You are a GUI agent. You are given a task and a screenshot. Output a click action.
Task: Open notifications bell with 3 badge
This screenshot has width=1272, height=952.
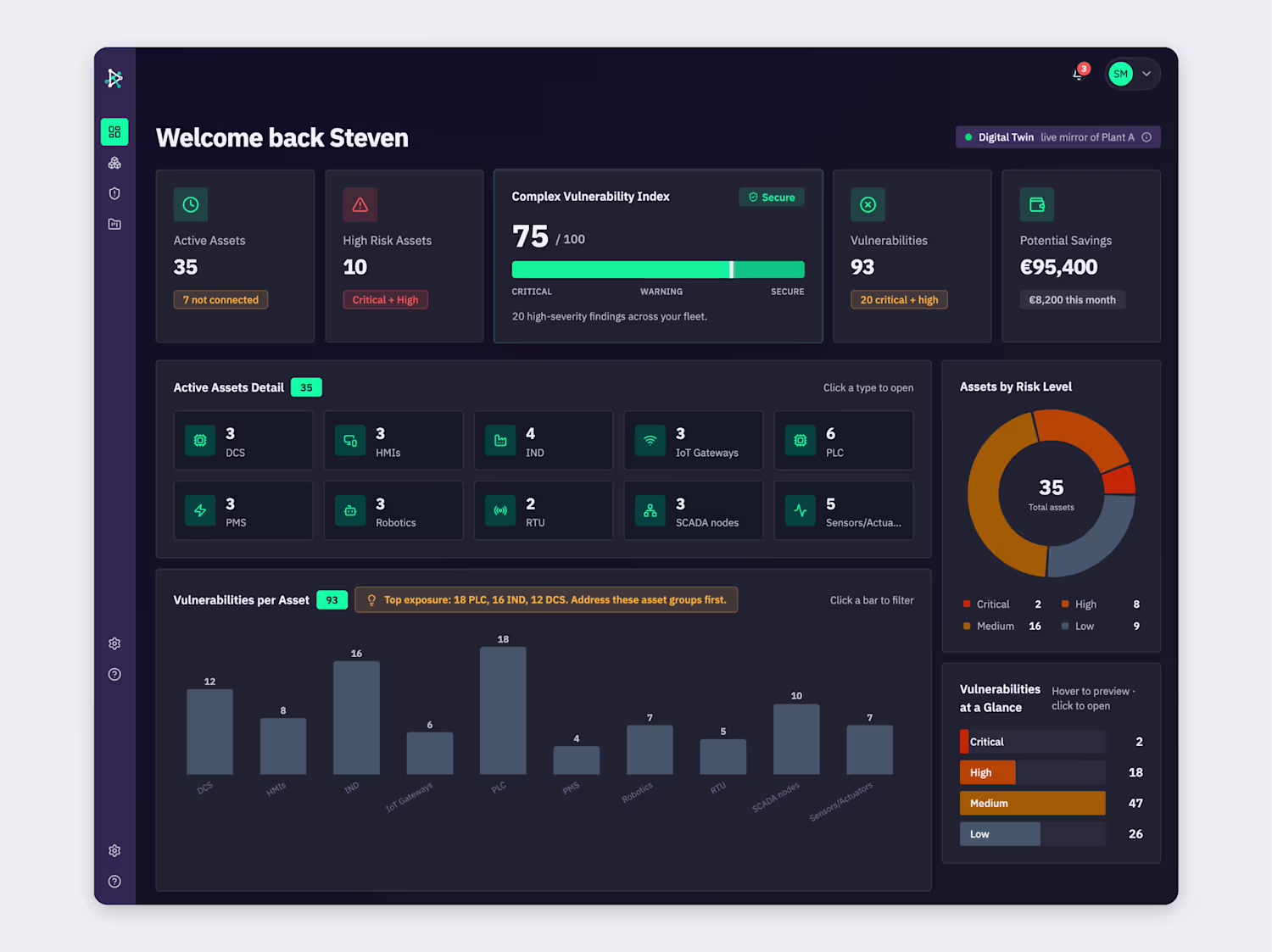point(1079,73)
